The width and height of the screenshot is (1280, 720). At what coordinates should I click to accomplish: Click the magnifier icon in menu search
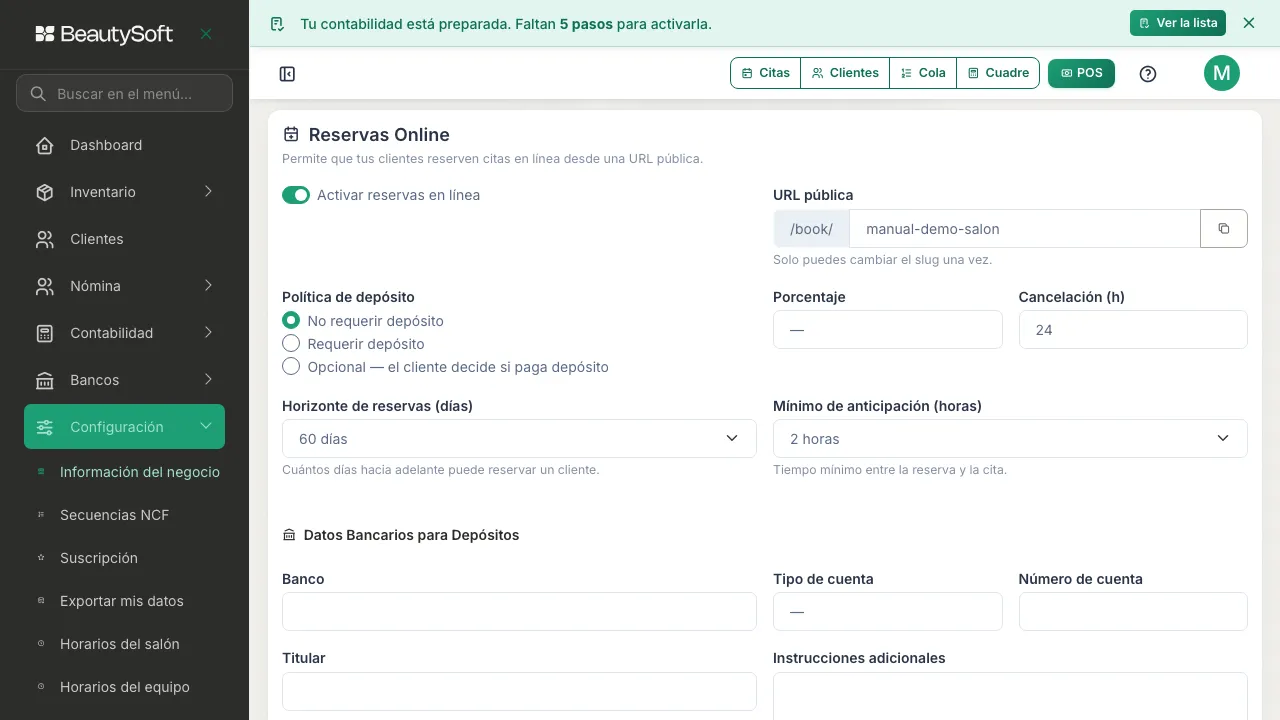(x=38, y=94)
